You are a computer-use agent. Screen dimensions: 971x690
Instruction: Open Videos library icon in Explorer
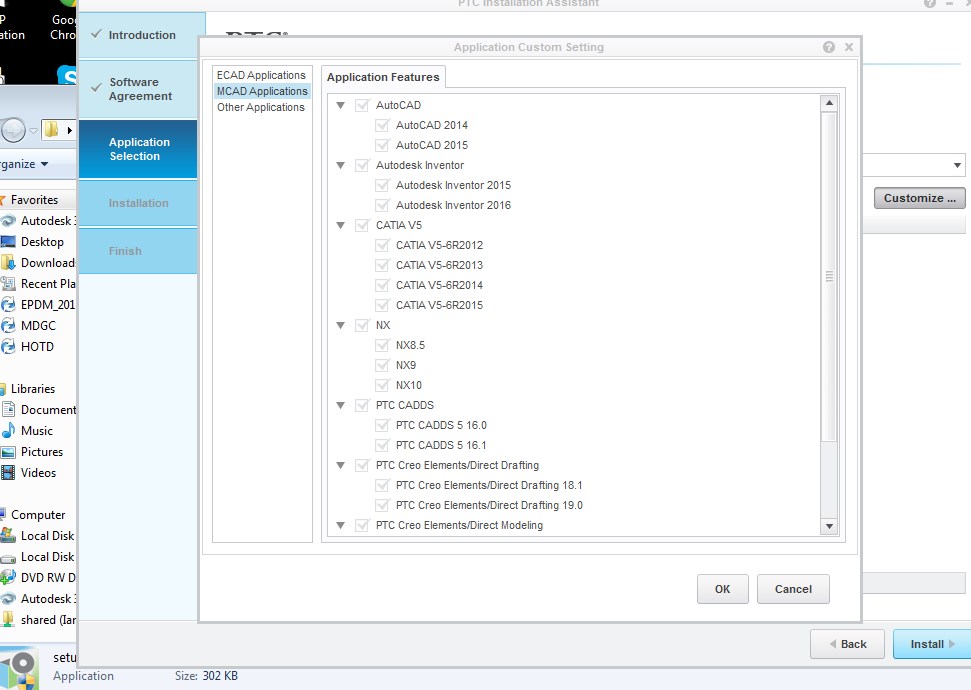8,473
